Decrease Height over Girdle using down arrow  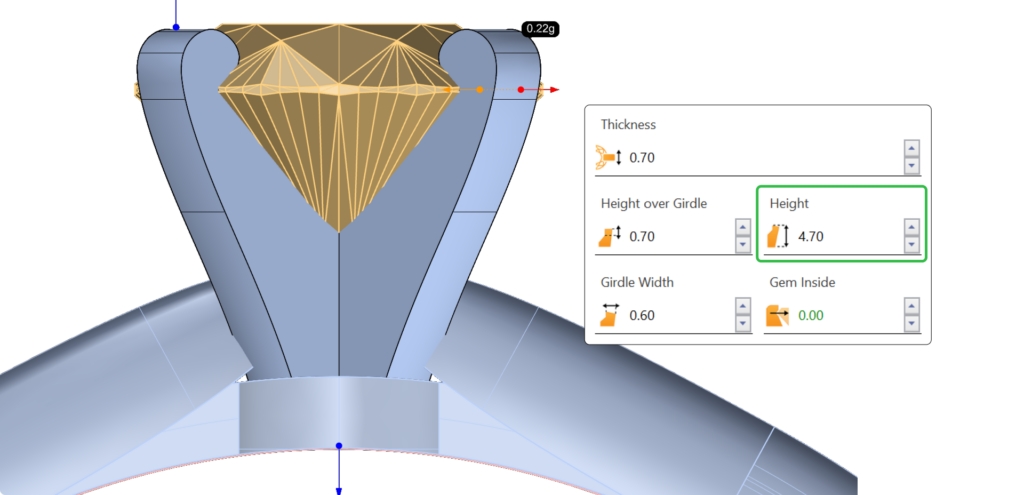(x=742, y=245)
